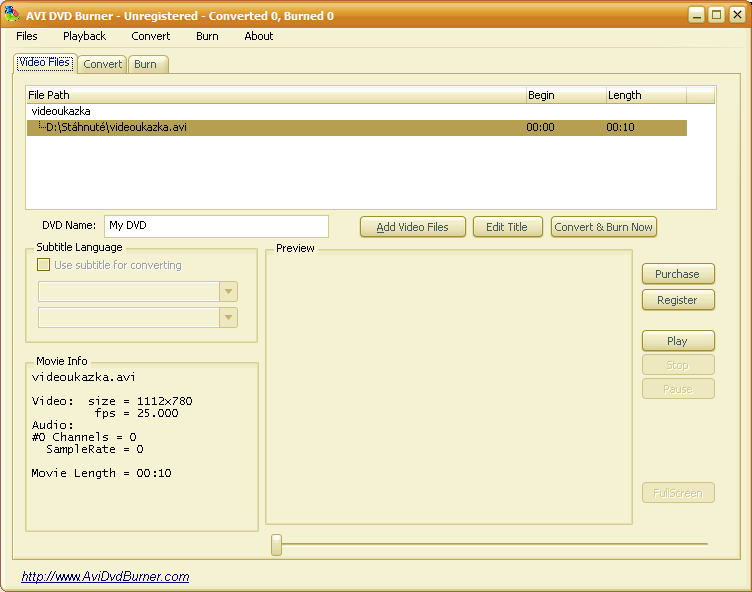Open the Files menu
Viewport: 752px width, 592px height.
pos(27,36)
